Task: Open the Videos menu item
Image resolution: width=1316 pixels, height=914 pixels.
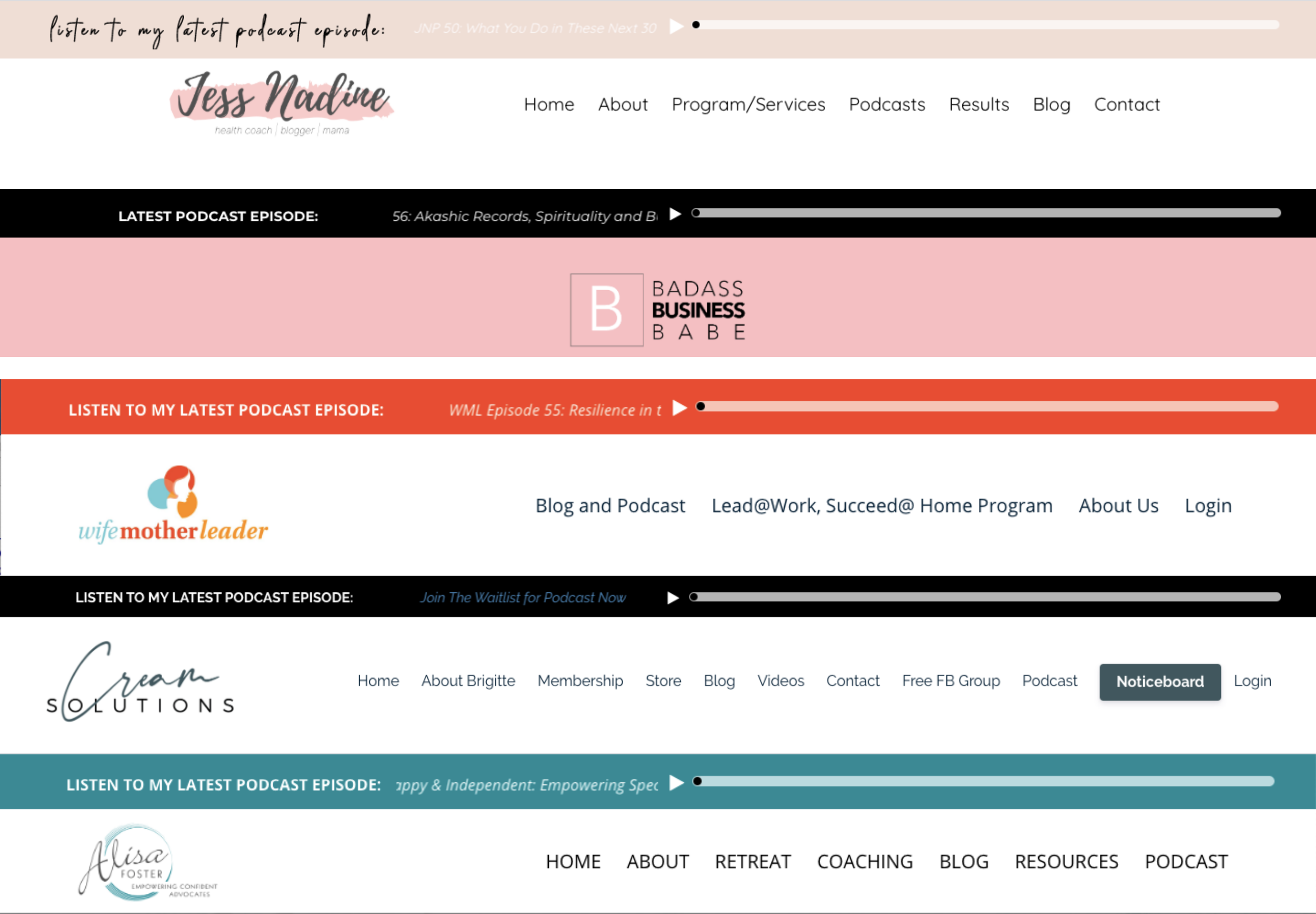Action: [x=780, y=681]
